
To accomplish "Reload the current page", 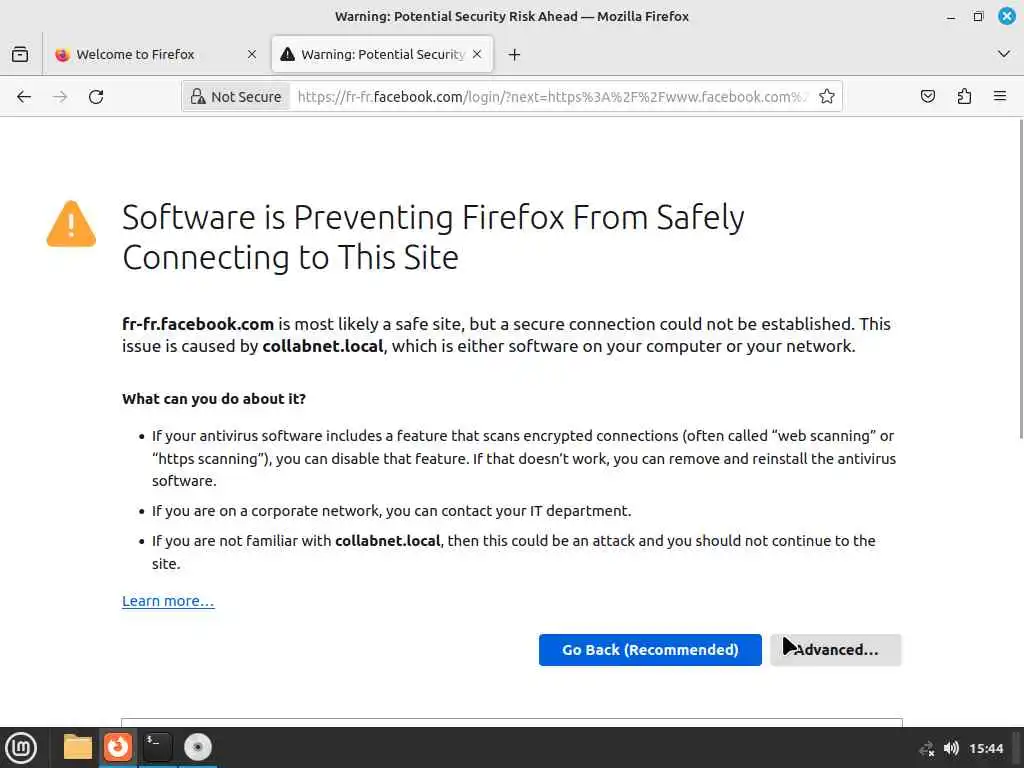I will [96, 97].
